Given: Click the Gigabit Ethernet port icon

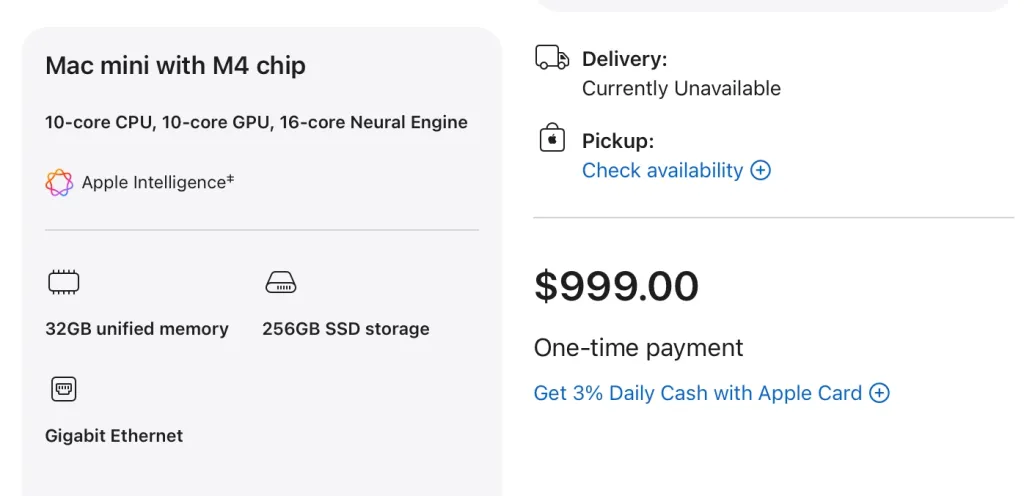Looking at the screenshot, I should point(64,389).
